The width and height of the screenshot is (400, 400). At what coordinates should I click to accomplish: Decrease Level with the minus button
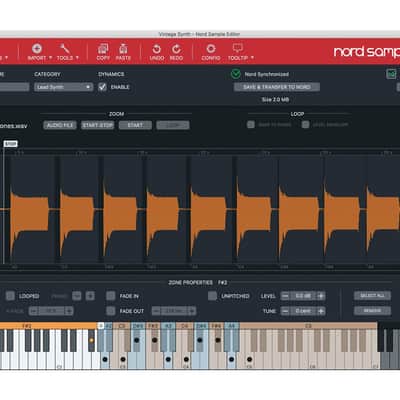(x=285, y=296)
